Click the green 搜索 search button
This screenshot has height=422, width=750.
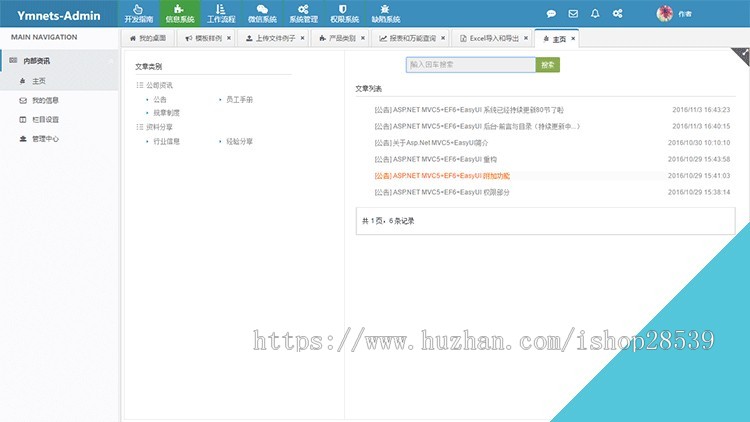[x=548, y=65]
